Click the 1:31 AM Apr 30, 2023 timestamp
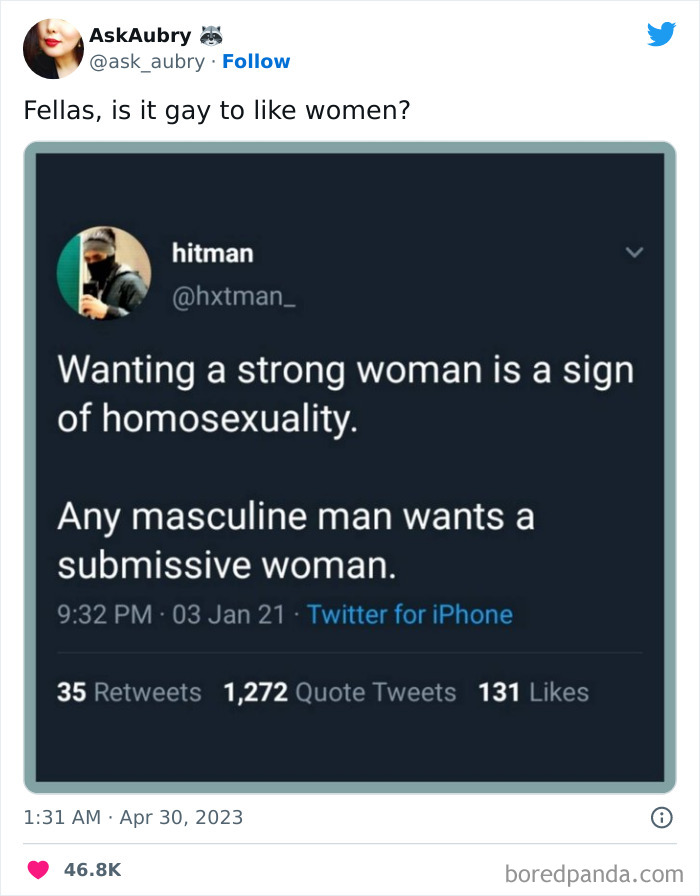The image size is (700, 896). [x=133, y=818]
